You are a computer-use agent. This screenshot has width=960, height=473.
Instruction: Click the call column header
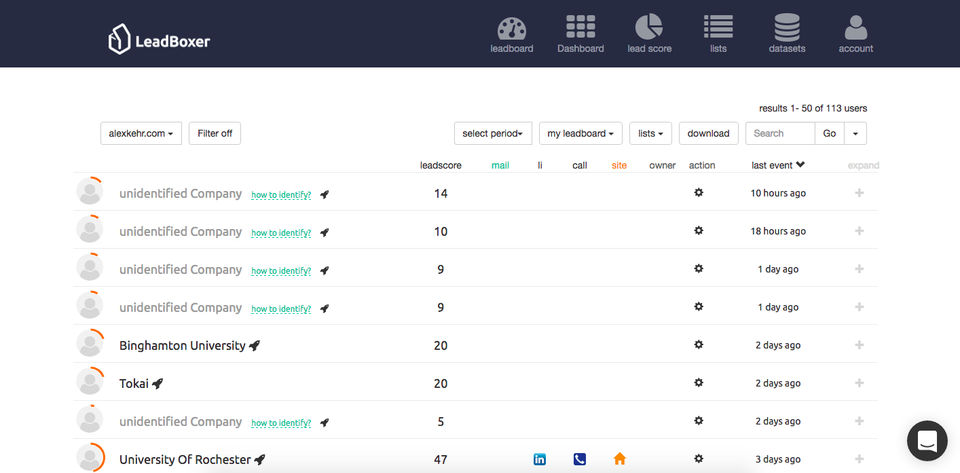click(580, 165)
